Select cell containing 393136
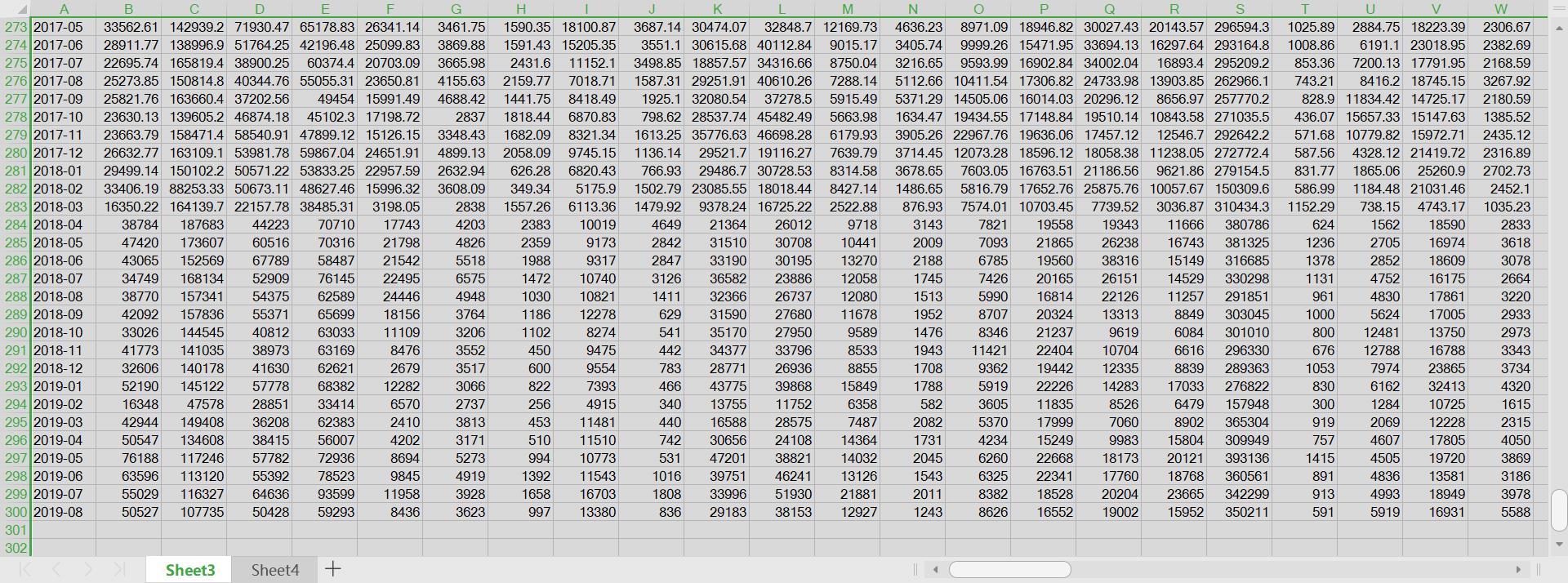This screenshot has width=1568, height=583. [1240, 458]
